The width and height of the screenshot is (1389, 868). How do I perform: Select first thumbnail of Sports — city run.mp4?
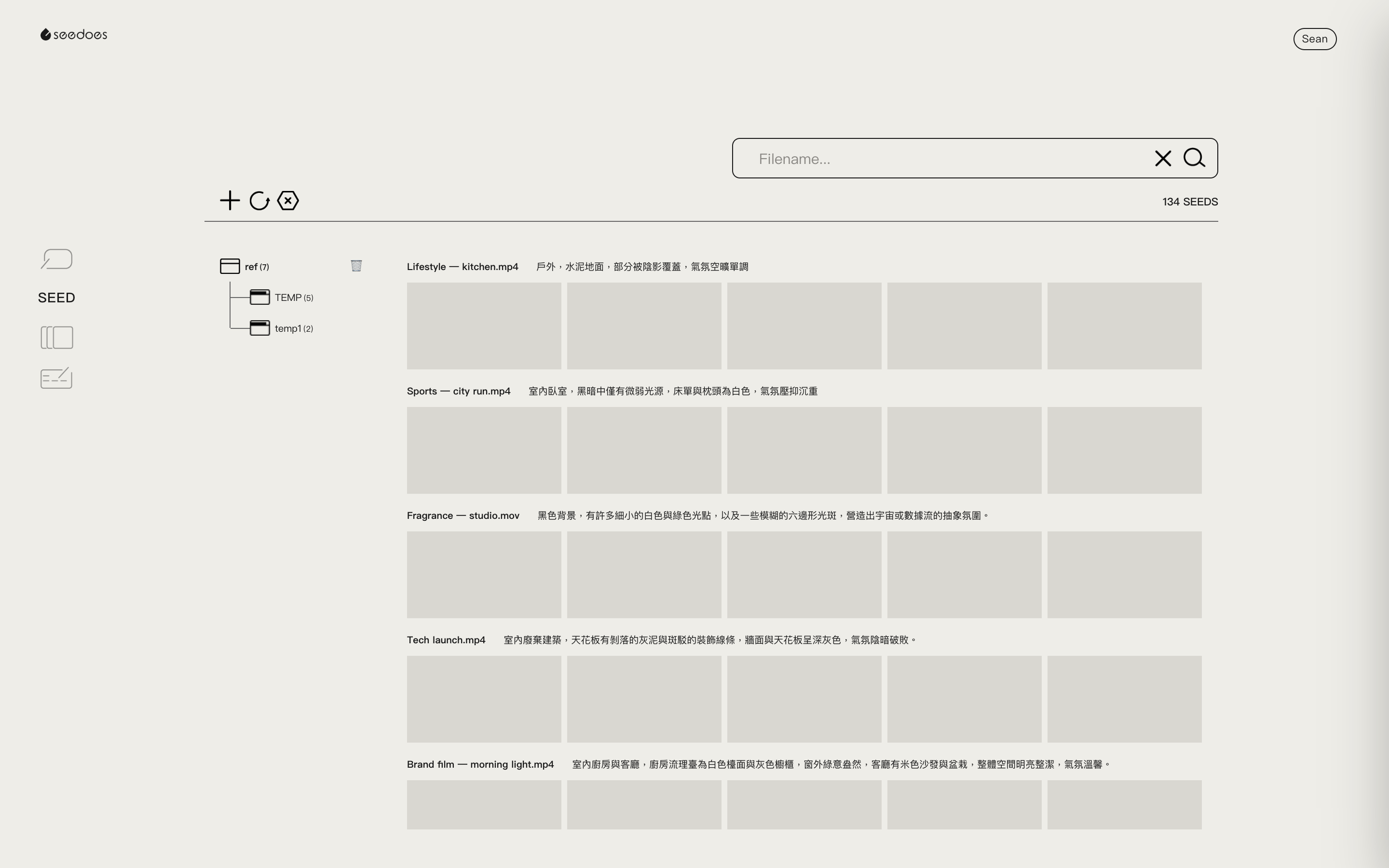tap(484, 451)
